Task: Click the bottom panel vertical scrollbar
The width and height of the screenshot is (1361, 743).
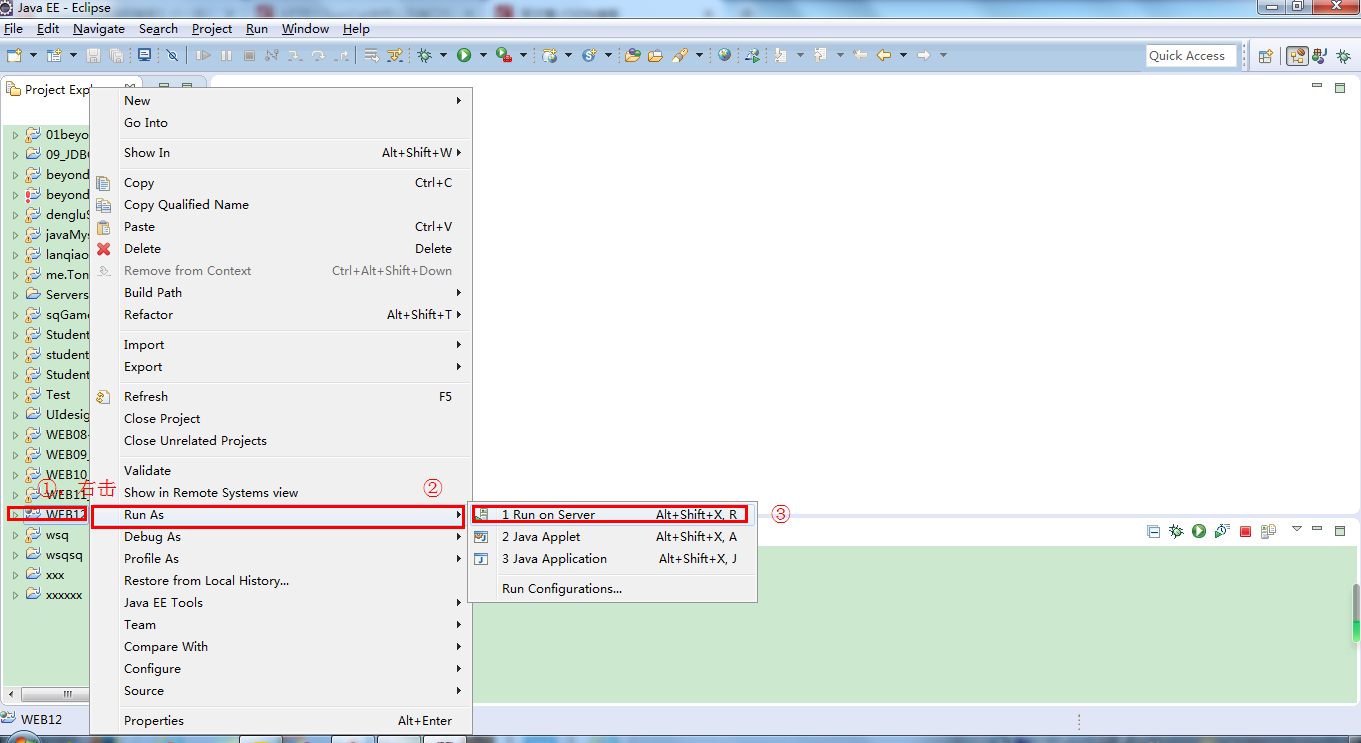Action: 1356,613
